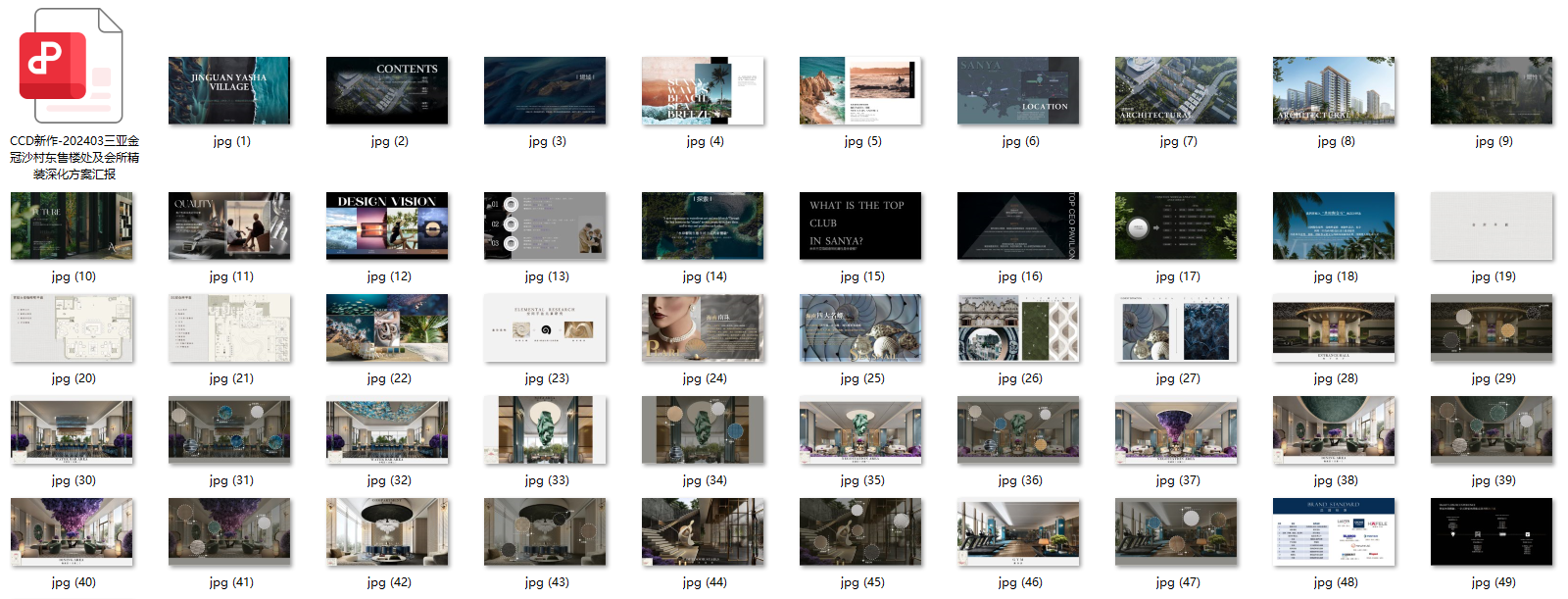Click the file name label 'jpg (23)'
This screenshot has width=1568, height=599.
(x=546, y=378)
